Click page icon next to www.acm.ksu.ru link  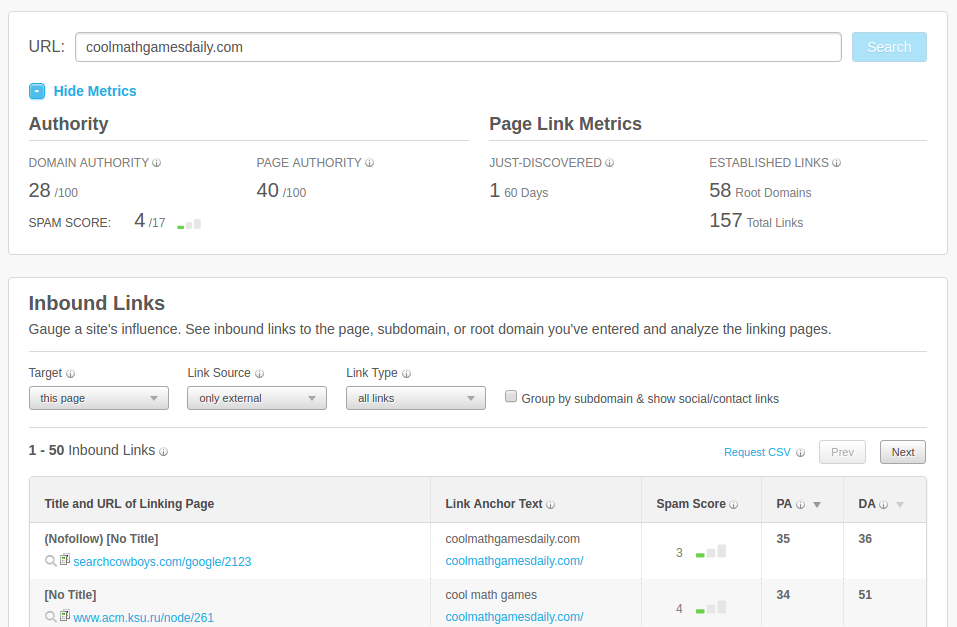[65, 615]
